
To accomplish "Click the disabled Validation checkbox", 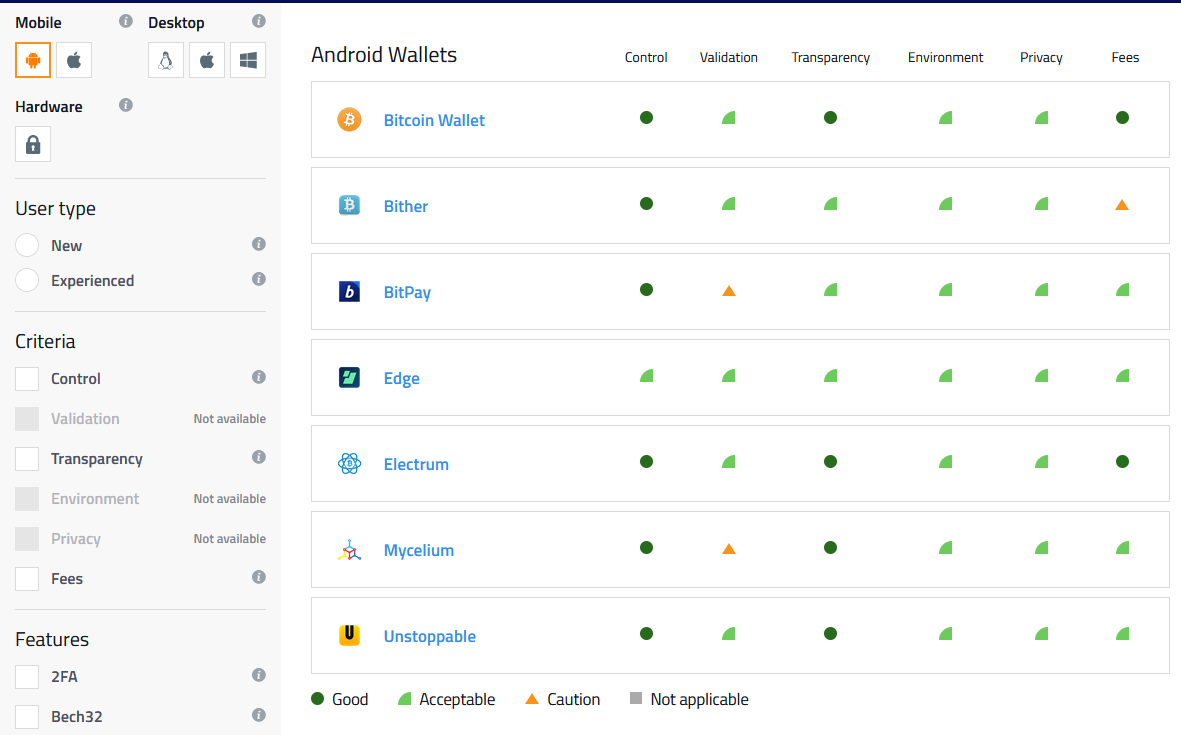I will tap(27, 419).
